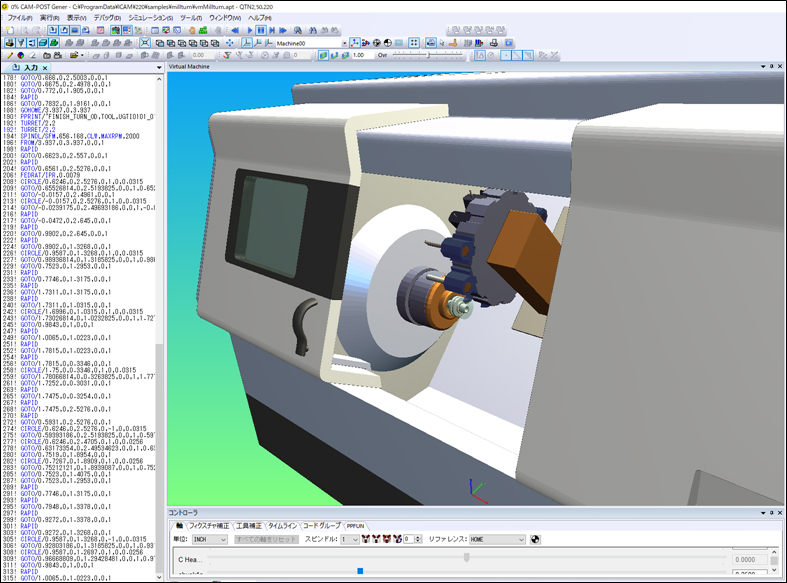The image size is (787, 583).
Task: Toggle the green-blue solid display icon
Action: [323, 56]
